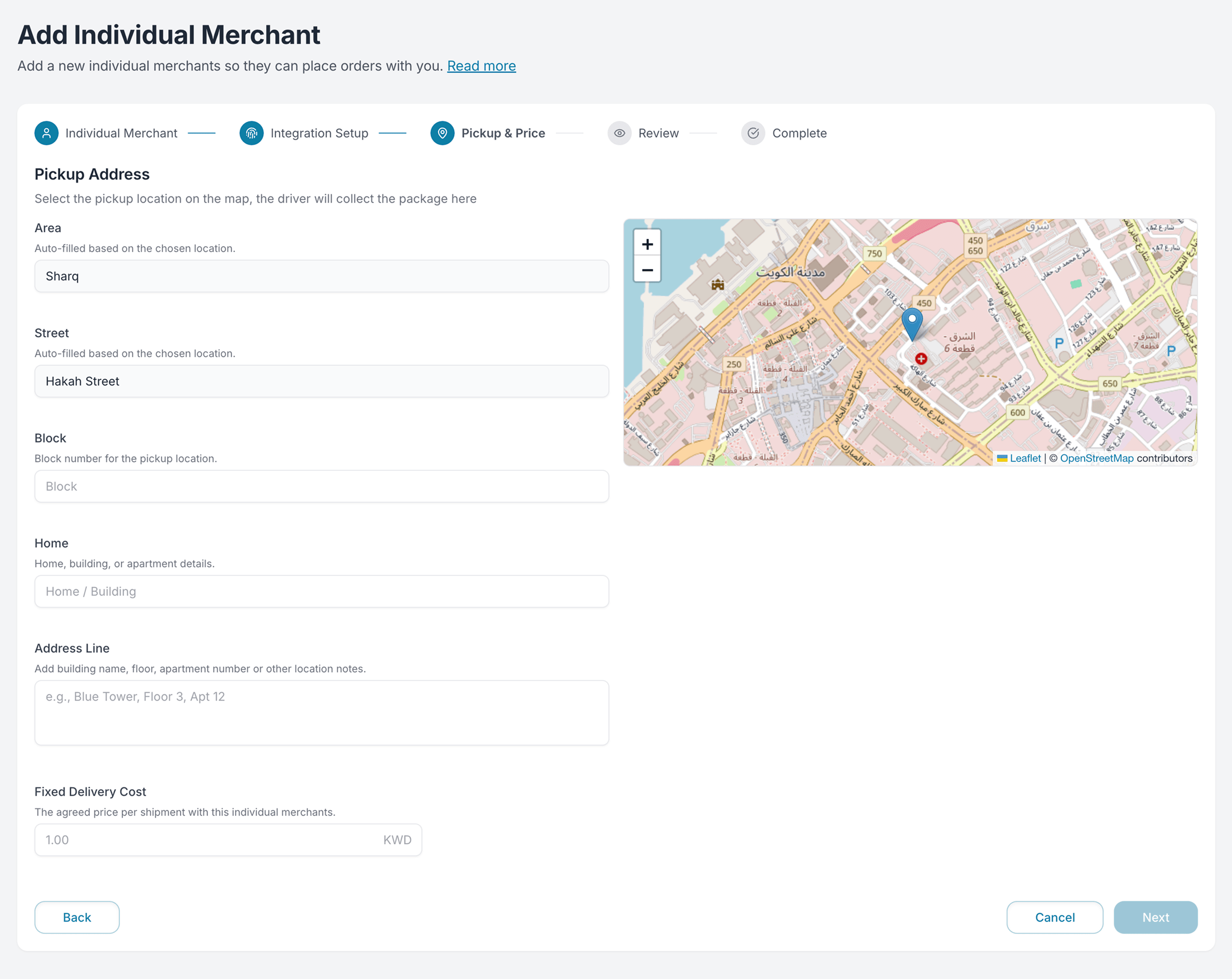Select the Integration Setup fingerprint icon

point(251,133)
